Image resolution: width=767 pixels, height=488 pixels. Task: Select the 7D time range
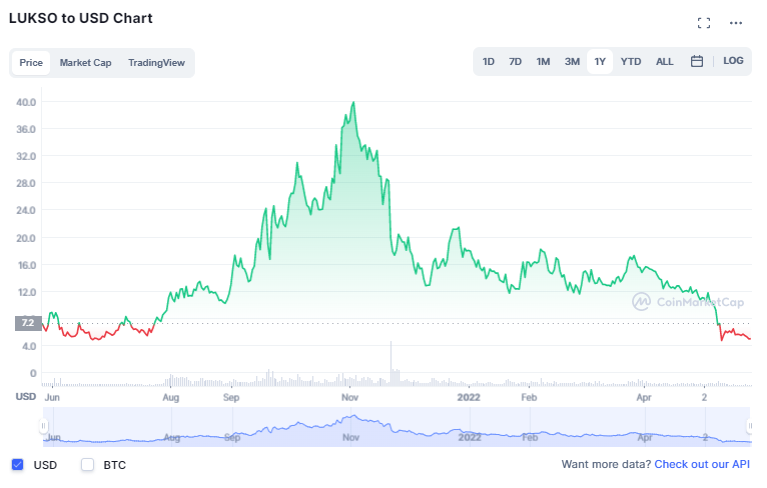515,62
